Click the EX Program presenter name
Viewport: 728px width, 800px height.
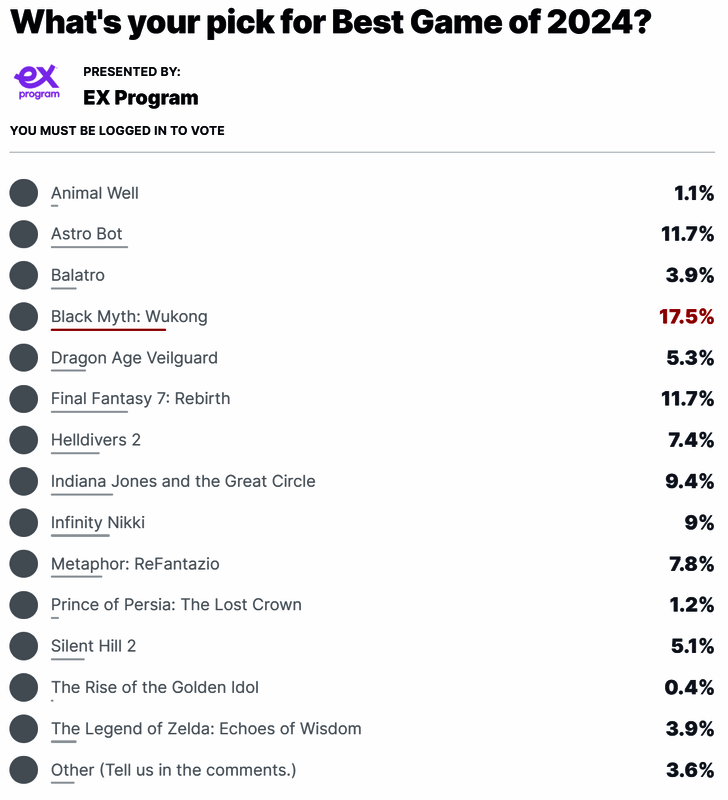click(x=141, y=98)
